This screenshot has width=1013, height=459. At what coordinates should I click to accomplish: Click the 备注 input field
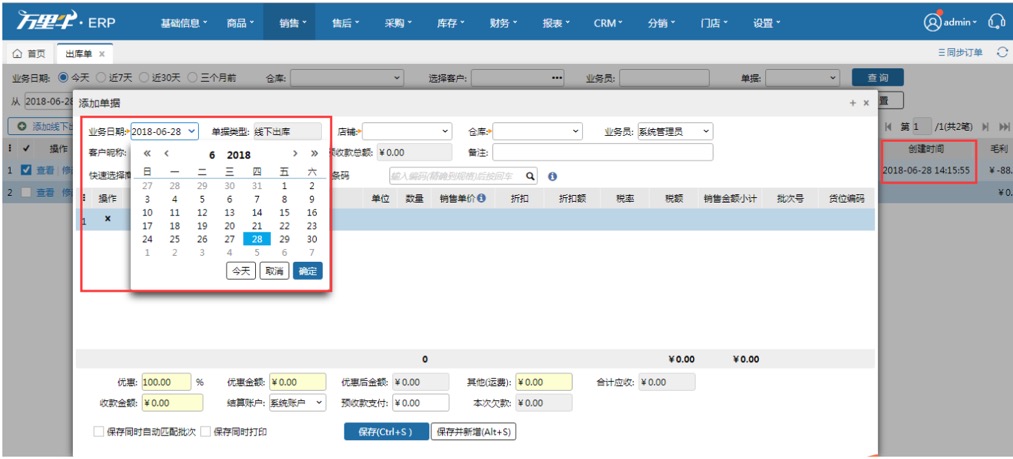[x=603, y=153]
